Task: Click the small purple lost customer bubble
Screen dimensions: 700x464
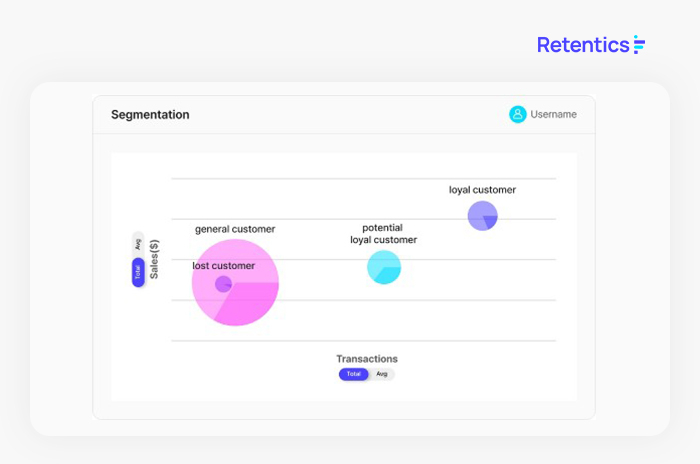Action: 223,283
